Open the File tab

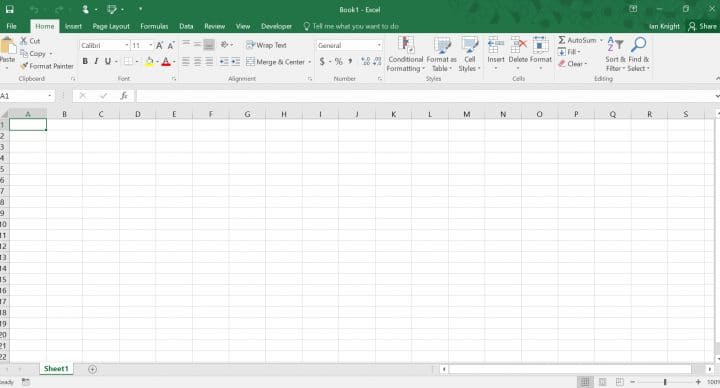click(x=11, y=26)
